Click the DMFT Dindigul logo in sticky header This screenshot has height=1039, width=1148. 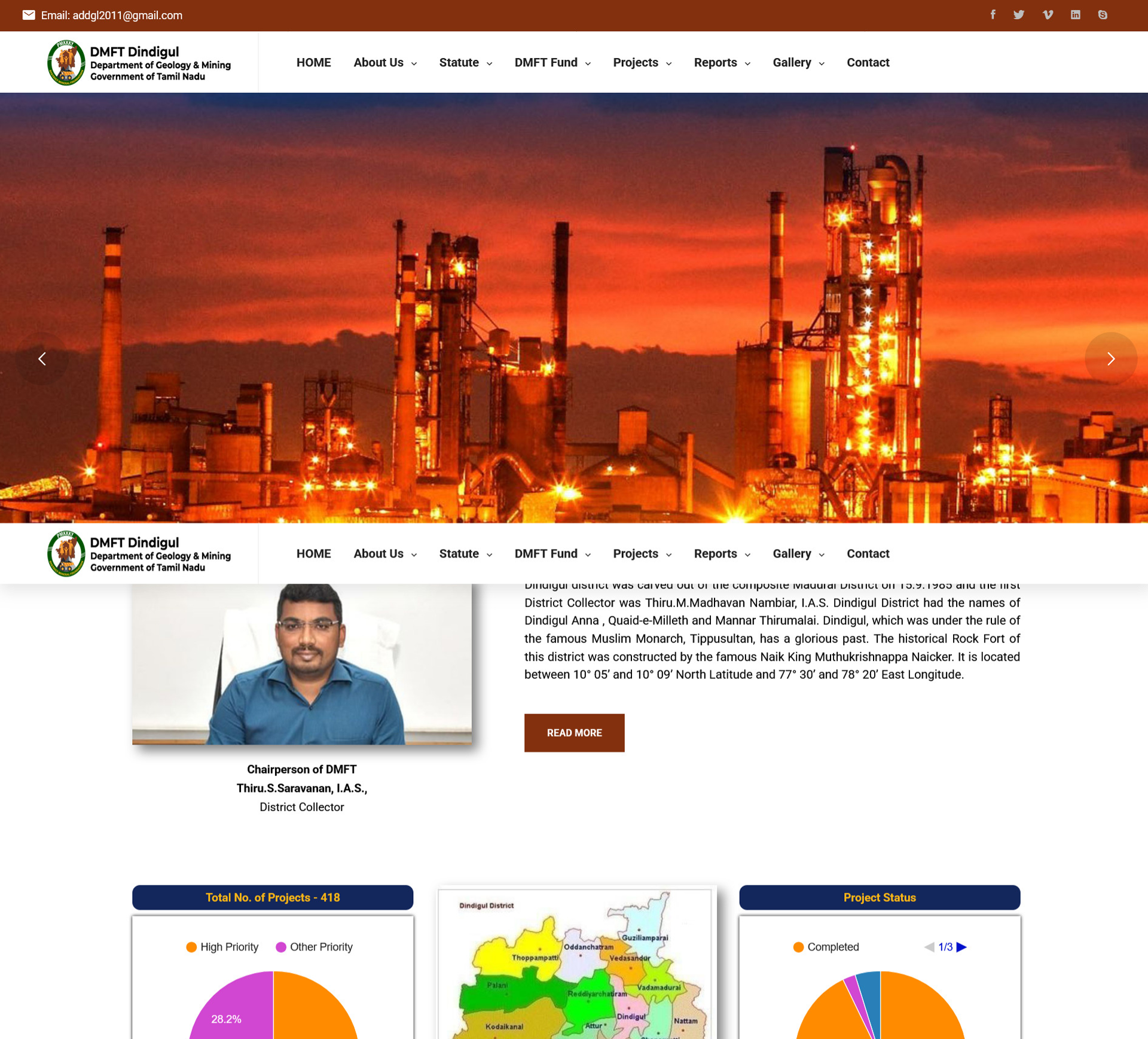139,554
